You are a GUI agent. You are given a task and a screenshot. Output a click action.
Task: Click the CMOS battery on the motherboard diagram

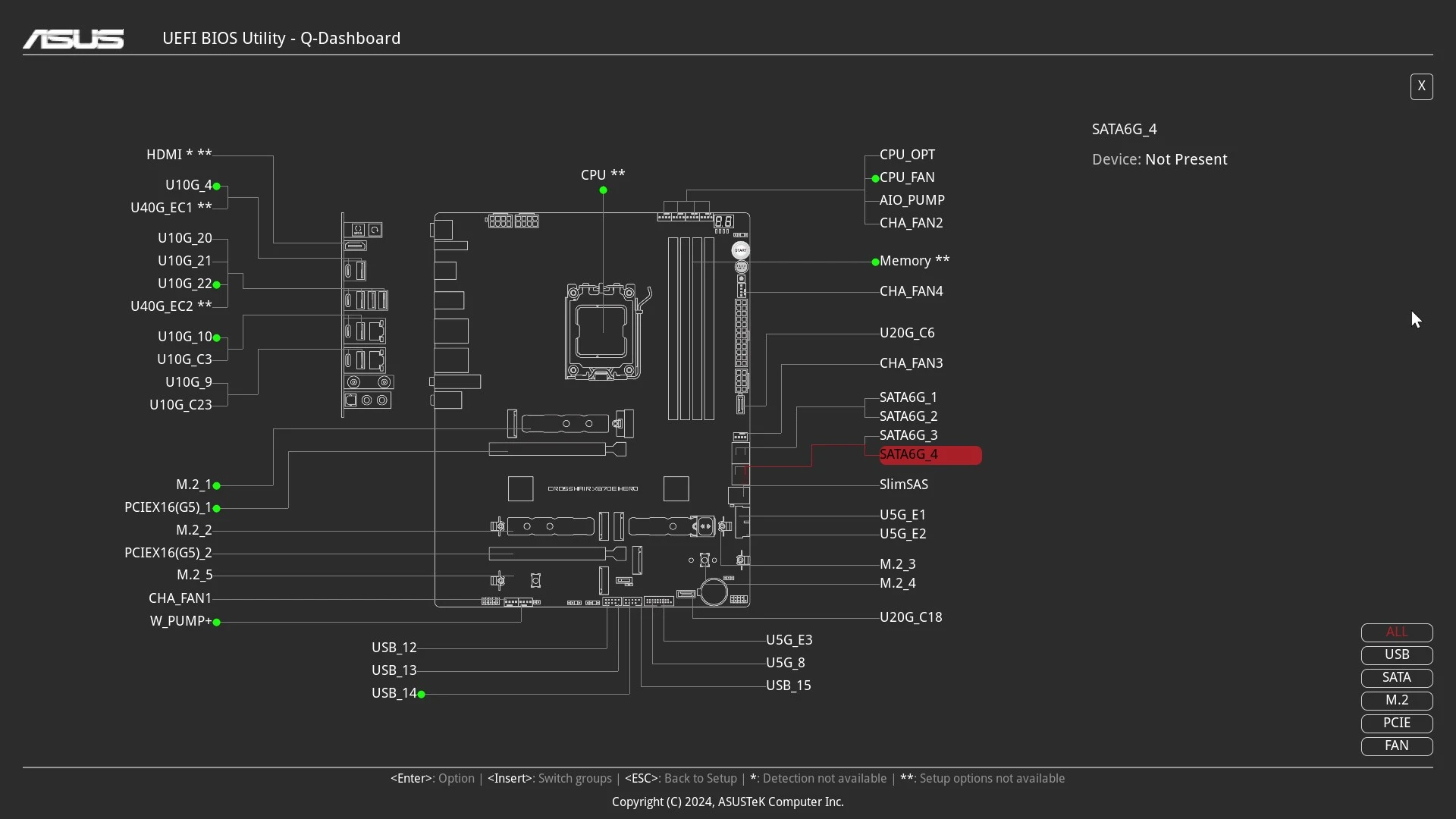[x=714, y=591]
